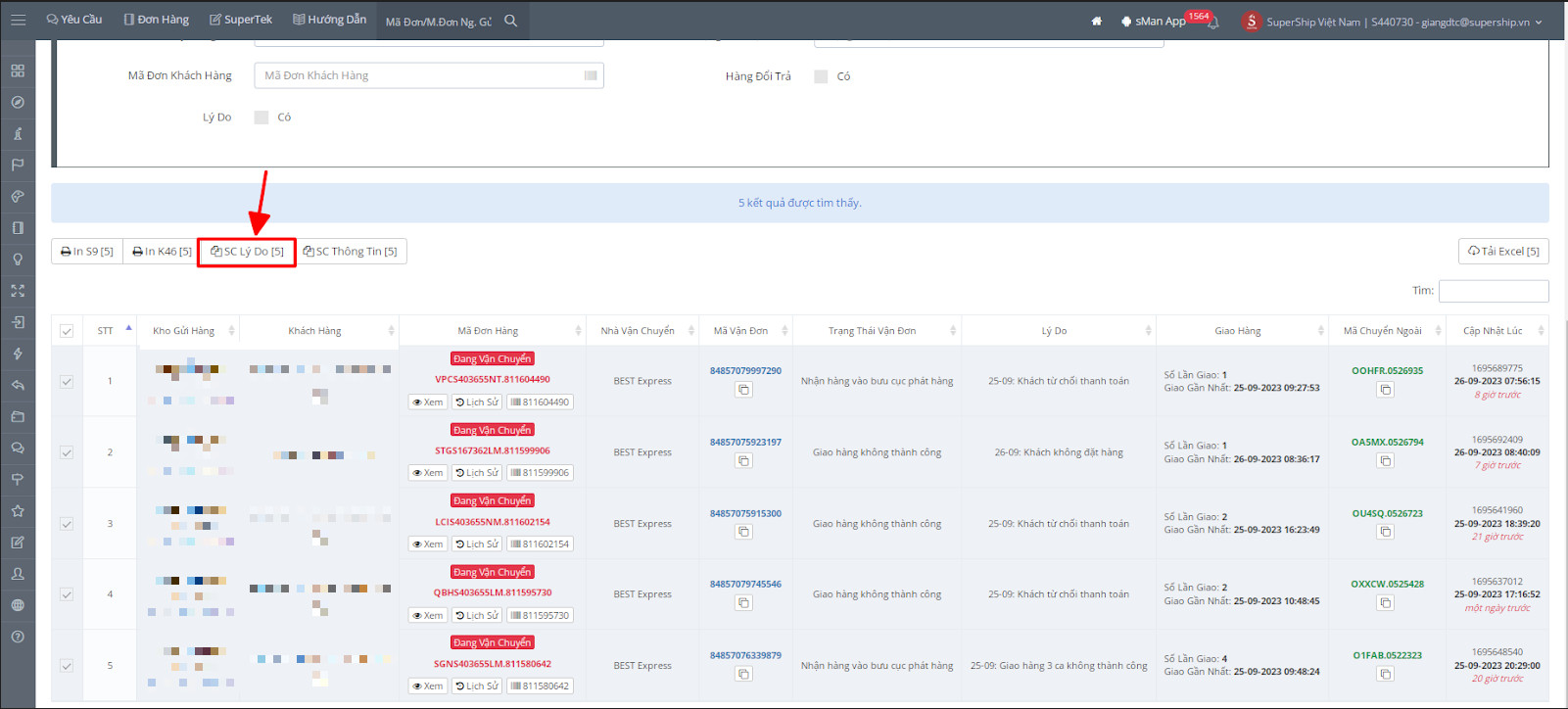Sort the table by the STT column
The width and height of the screenshot is (1568, 709).
click(x=110, y=331)
